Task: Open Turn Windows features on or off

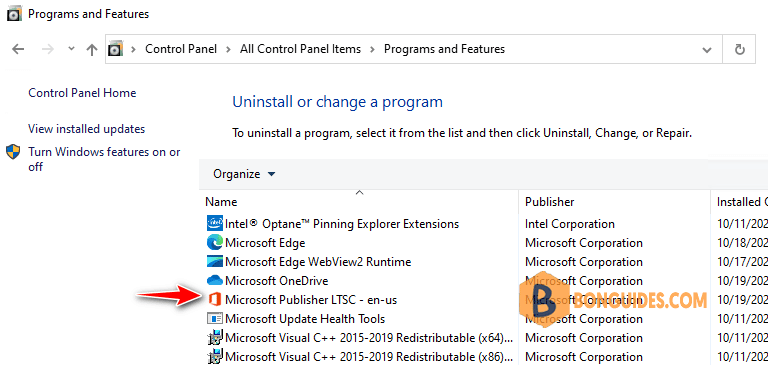Action: click(104, 159)
